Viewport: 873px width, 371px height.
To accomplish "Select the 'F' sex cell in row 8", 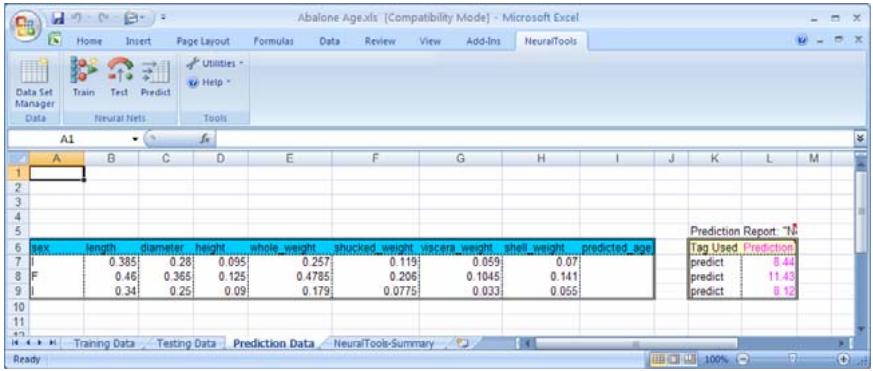I will [x=57, y=276].
